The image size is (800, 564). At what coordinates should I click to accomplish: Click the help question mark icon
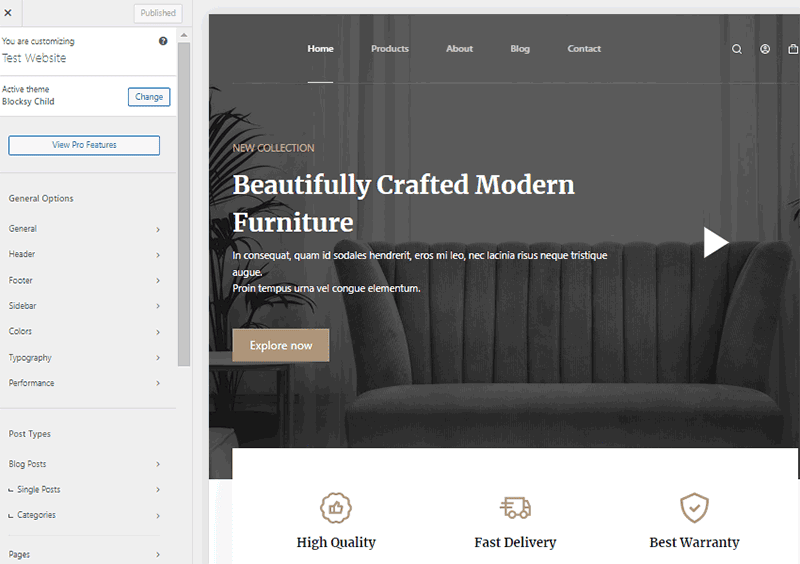pos(163,41)
